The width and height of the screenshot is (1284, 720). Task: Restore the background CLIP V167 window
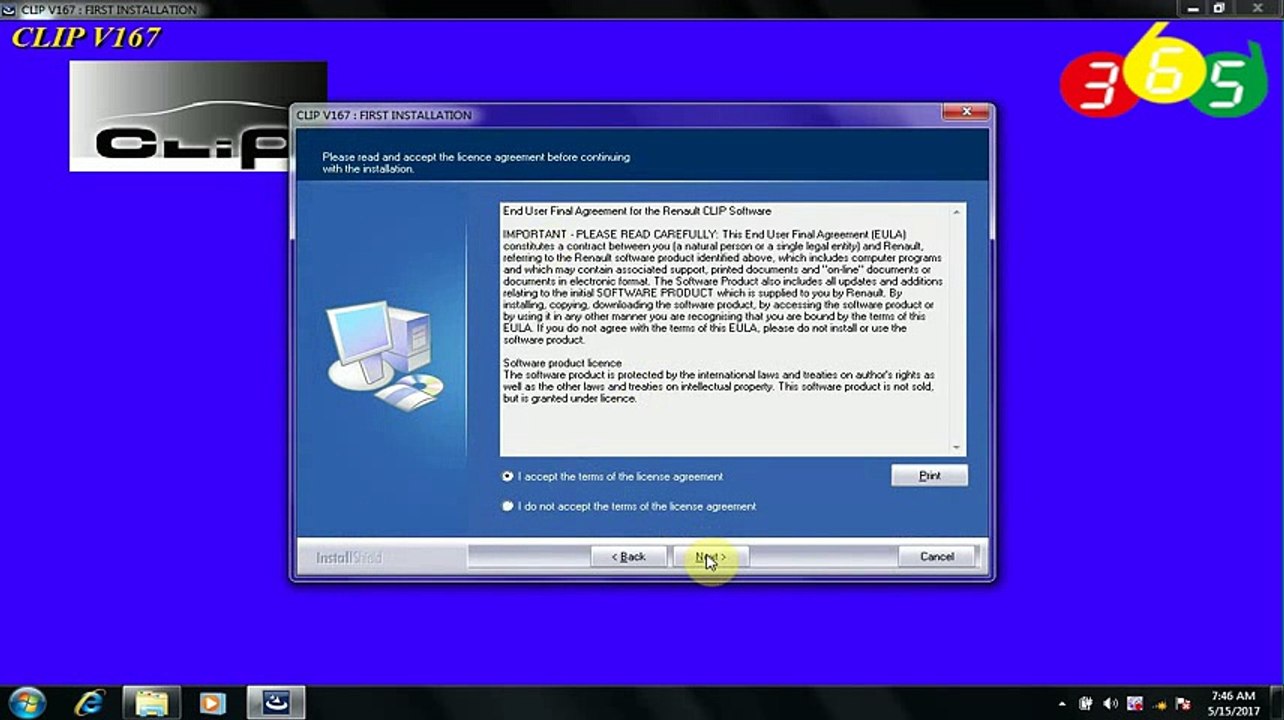pos(1219,8)
